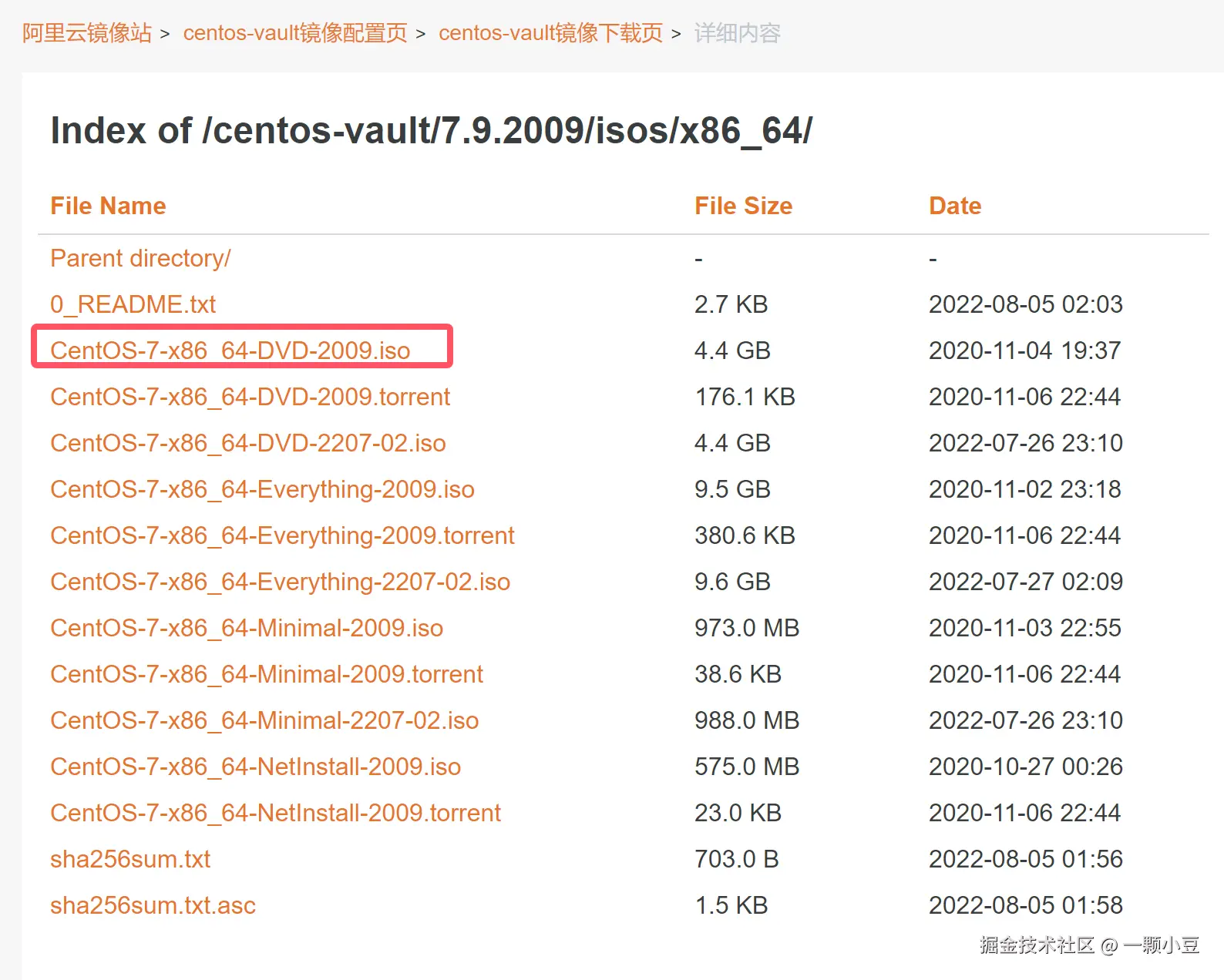Click the File Size column header
The image size is (1224, 980).
(x=743, y=206)
